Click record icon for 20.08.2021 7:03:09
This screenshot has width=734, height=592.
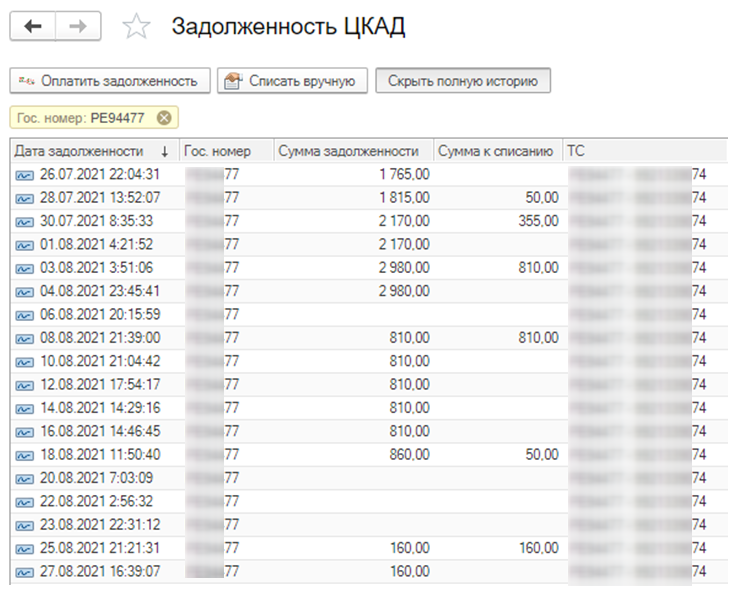[x=24, y=479]
